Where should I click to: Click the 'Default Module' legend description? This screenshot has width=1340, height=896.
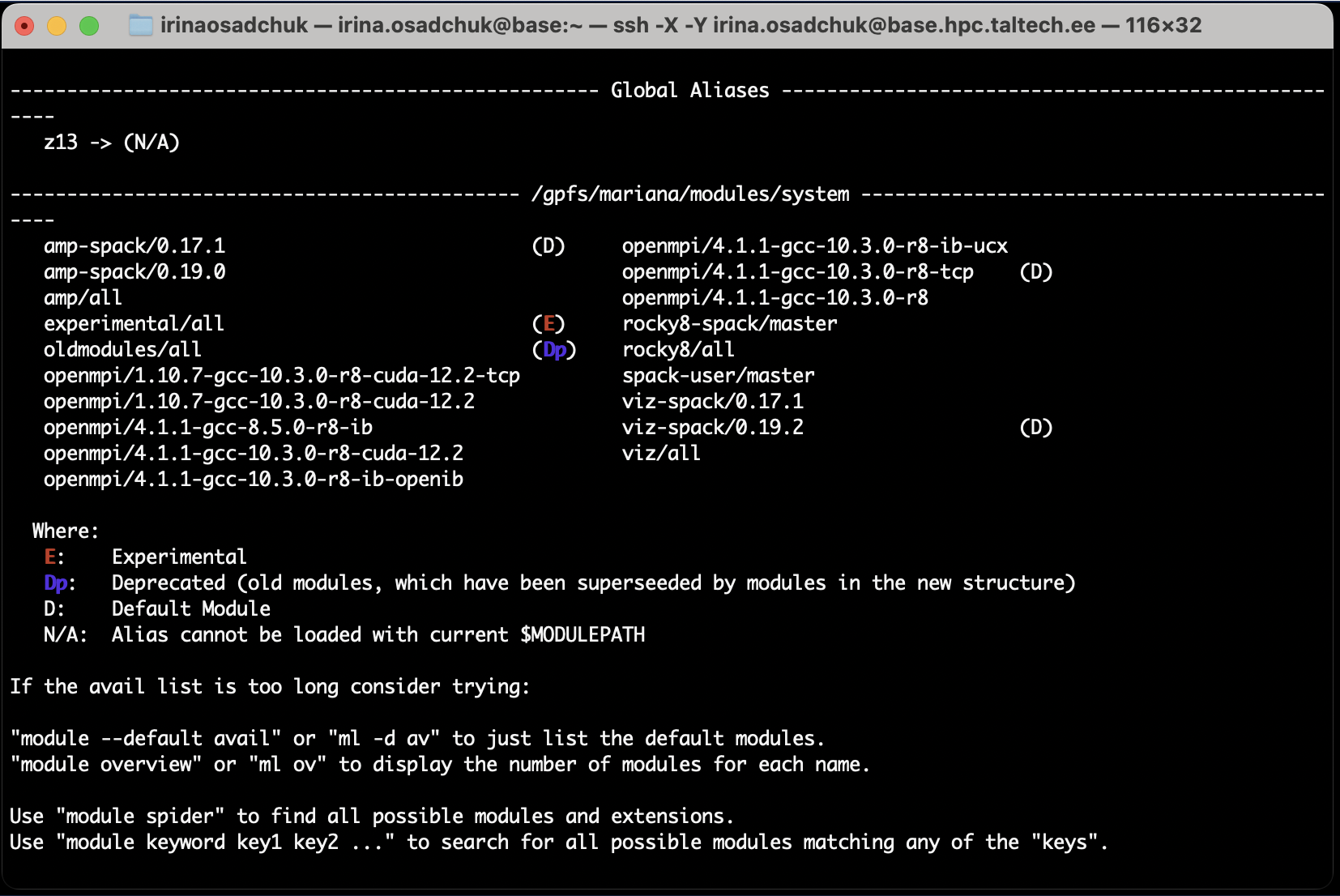coord(191,609)
